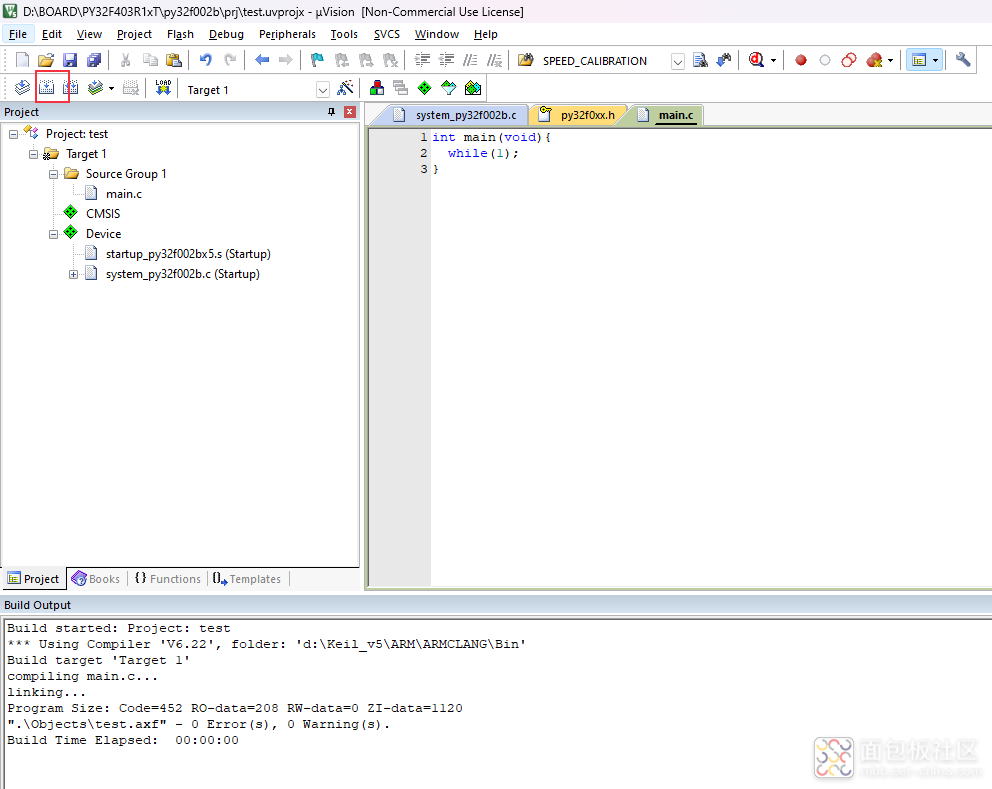Switch to the Functions panel tab
992x789 pixels.
pos(168,579)
